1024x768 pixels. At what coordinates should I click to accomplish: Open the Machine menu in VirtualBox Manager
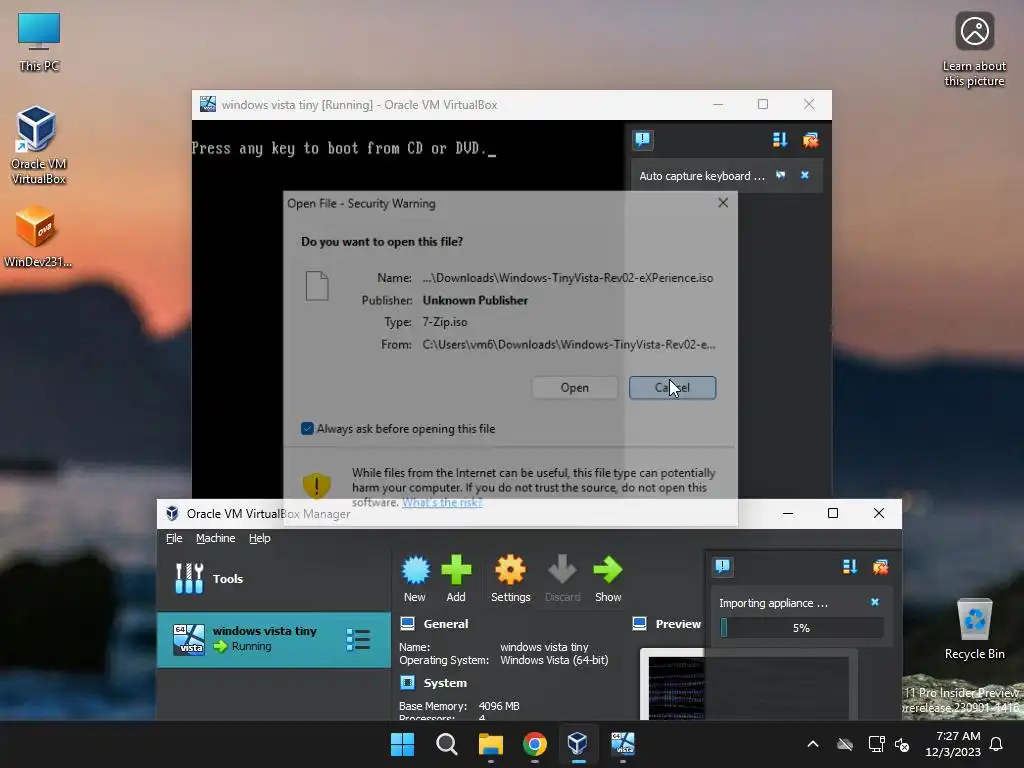(216, 538)
